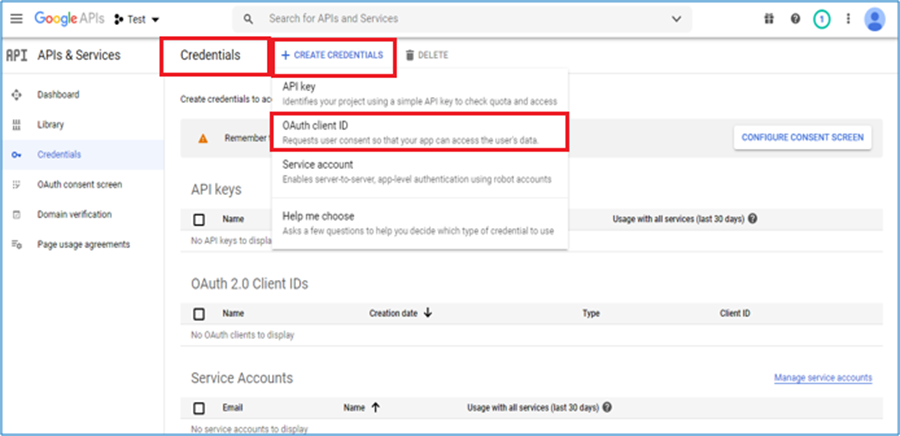Check the Service Accounts select-all box

click(199, 408)
